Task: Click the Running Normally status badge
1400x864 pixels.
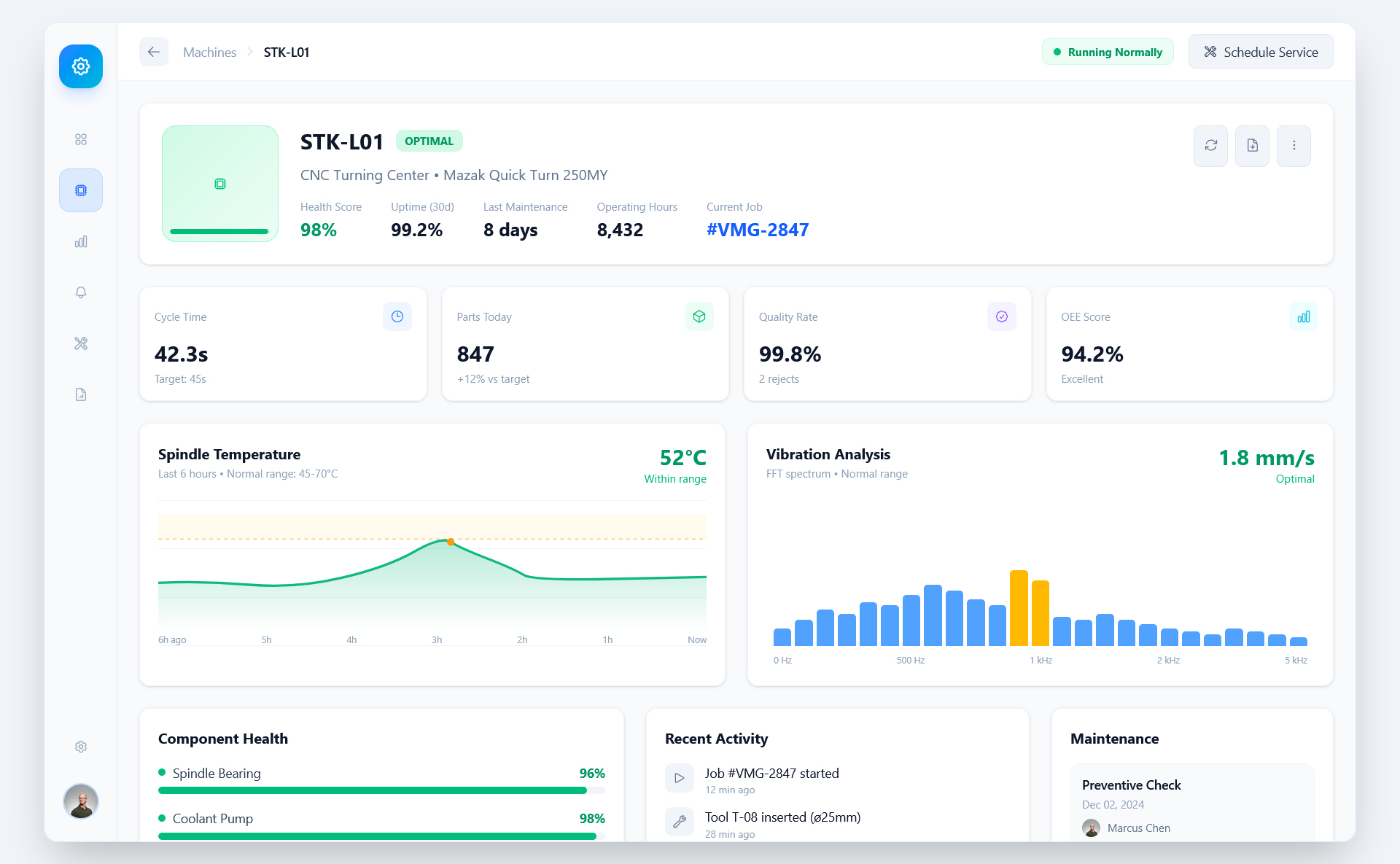Action: (1108, 52)
